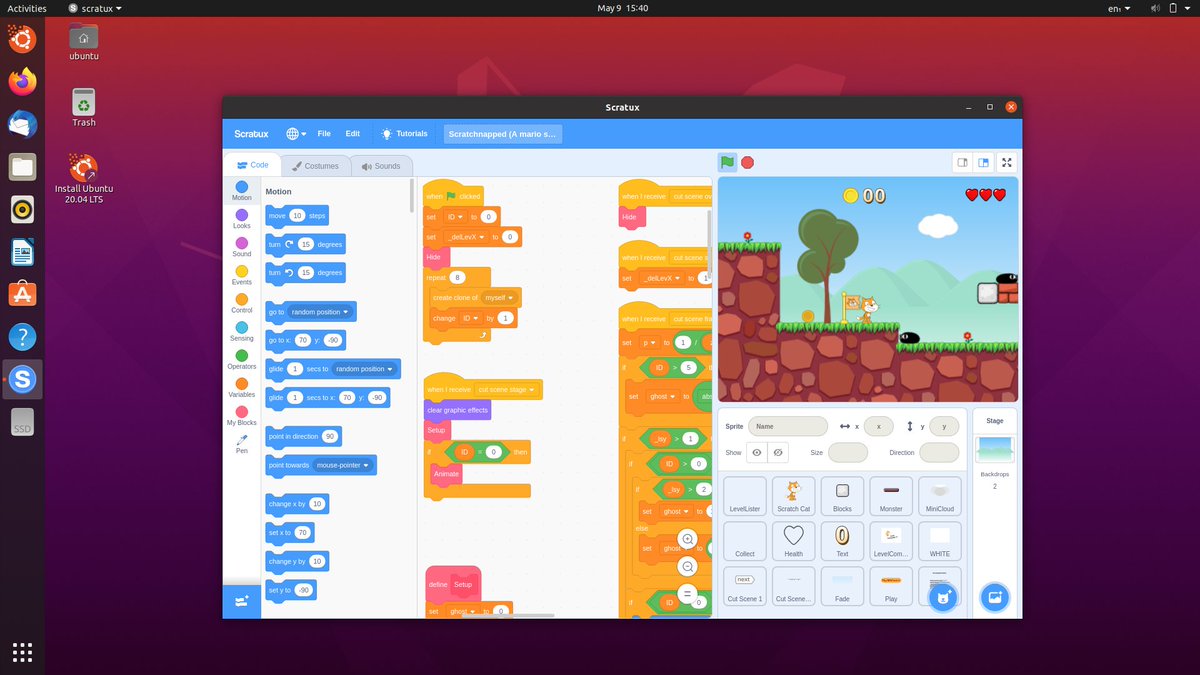Switch to the Costumes tab
This screenshot has width=1200, height=675.
[314, 166]
